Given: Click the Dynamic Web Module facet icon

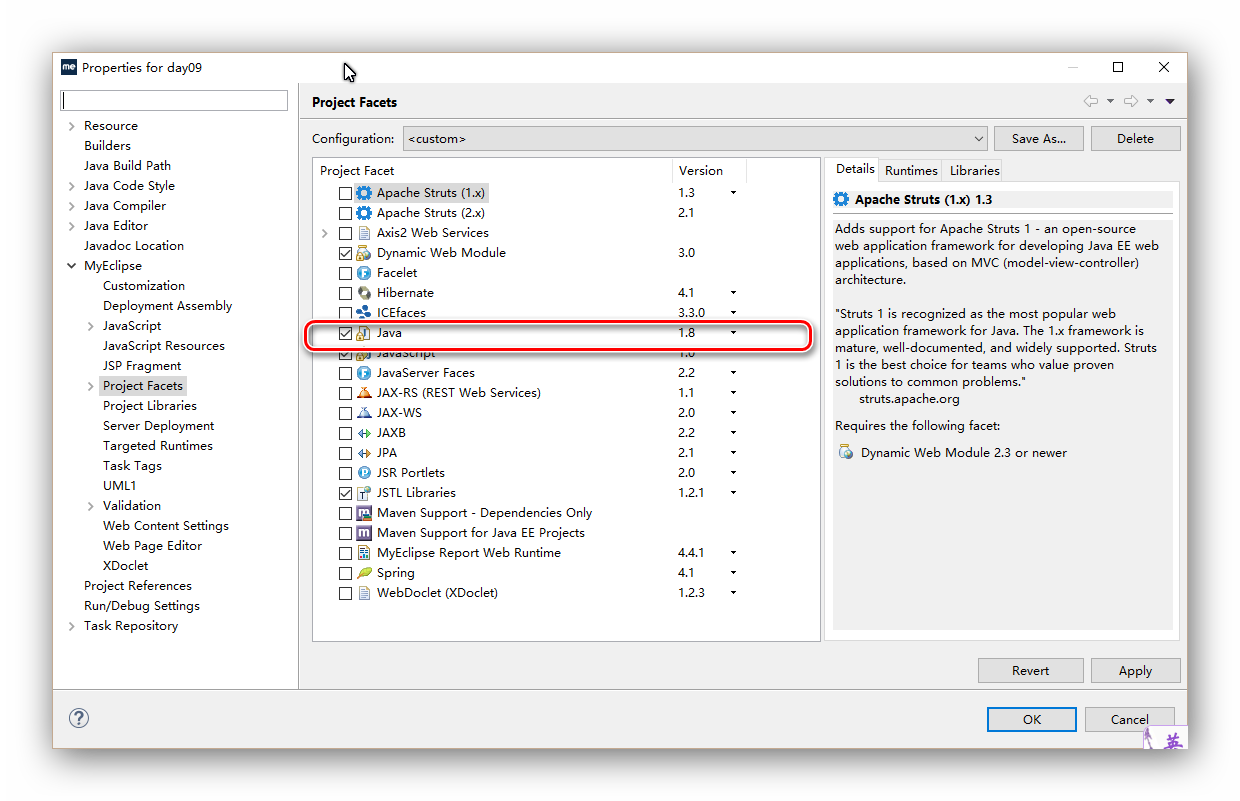Looking at the screenshot, I should pos(364,253).
